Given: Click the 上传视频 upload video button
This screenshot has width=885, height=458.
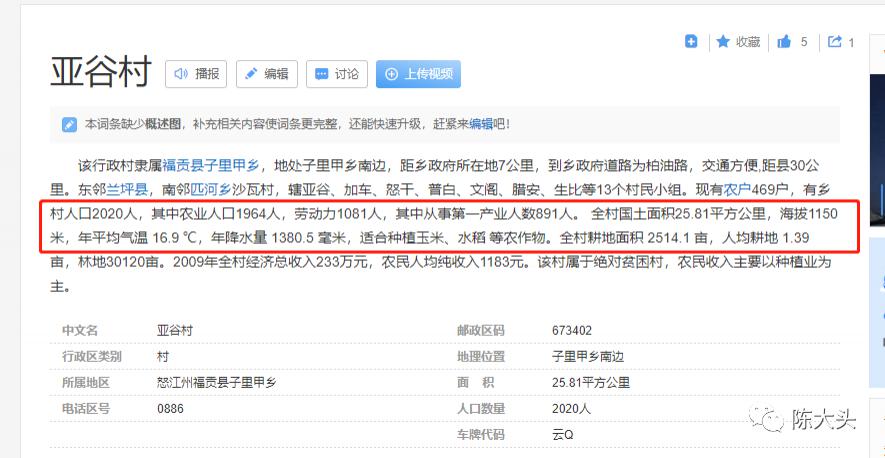Looking at the screenshot, I should [418, 74].
